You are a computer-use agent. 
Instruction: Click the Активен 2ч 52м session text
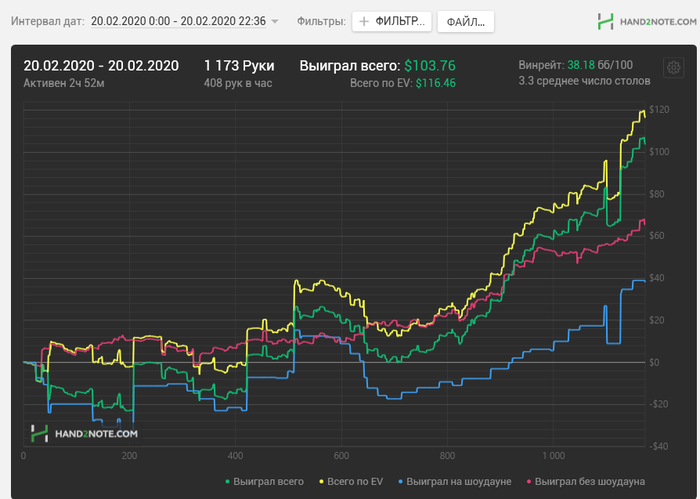coord(64,83)
